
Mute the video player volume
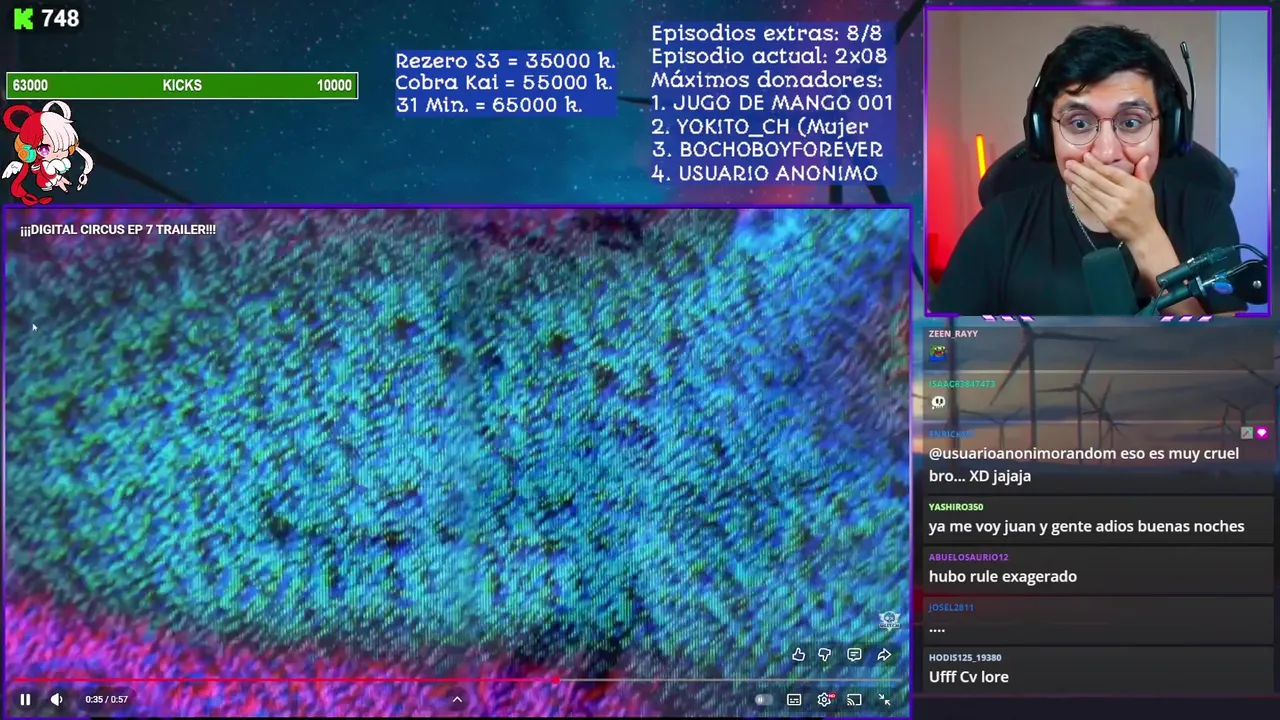pyautogui.click(x=57, y=700)
